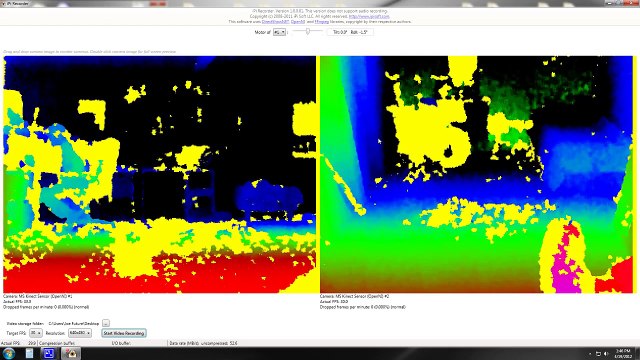640x360 pixels.
Task: Open the FFmpeg library link
Action: [x=322, y=22]
